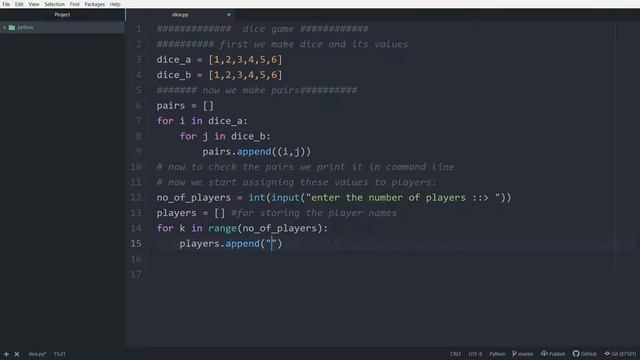
Task: Click the git branch icon next to master
Action: point(514,354)
